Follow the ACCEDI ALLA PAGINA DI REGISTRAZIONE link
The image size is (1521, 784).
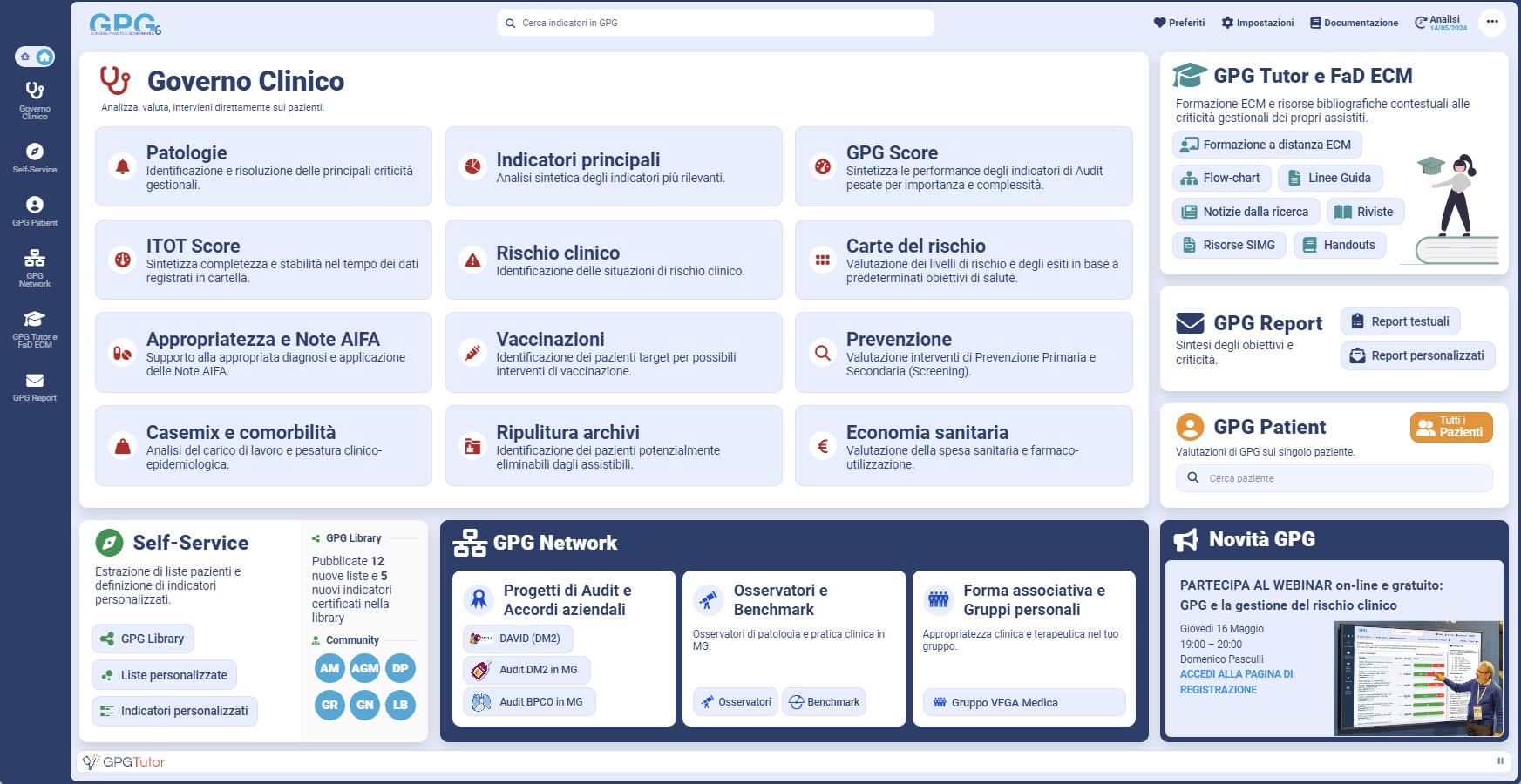click(1236, 682)
